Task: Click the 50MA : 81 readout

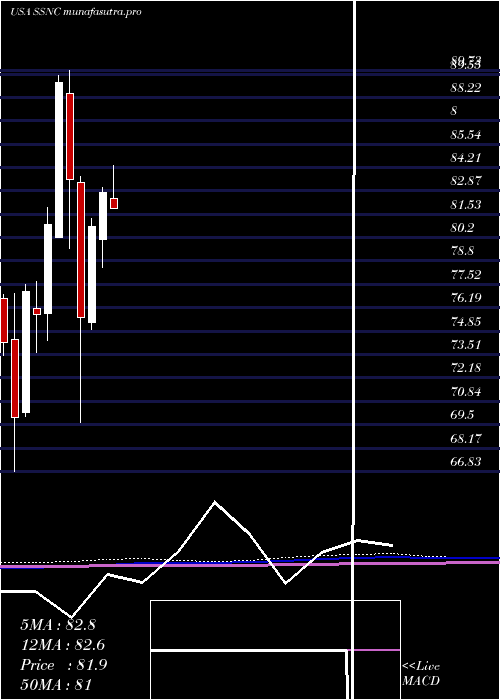Action: (x=56, y=685)
